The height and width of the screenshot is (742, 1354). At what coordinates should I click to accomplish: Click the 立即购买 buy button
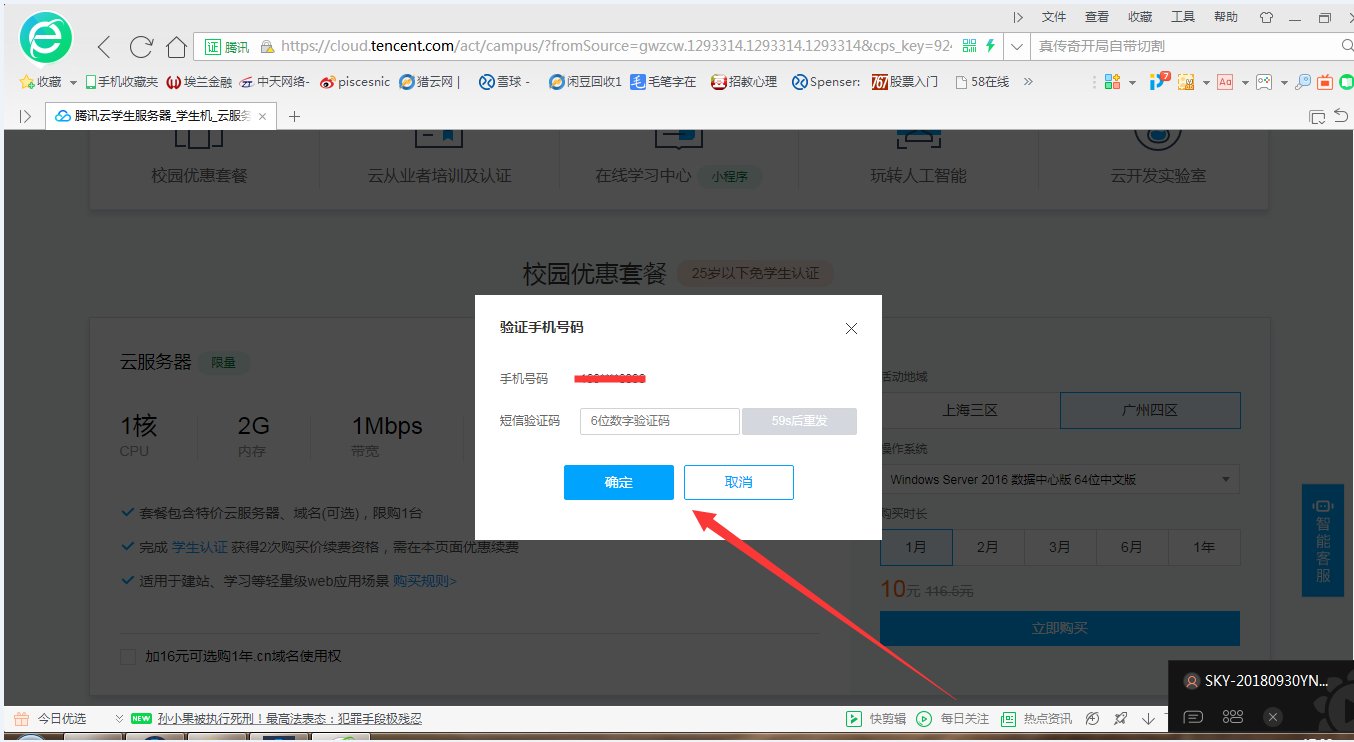click(1060, 629)
